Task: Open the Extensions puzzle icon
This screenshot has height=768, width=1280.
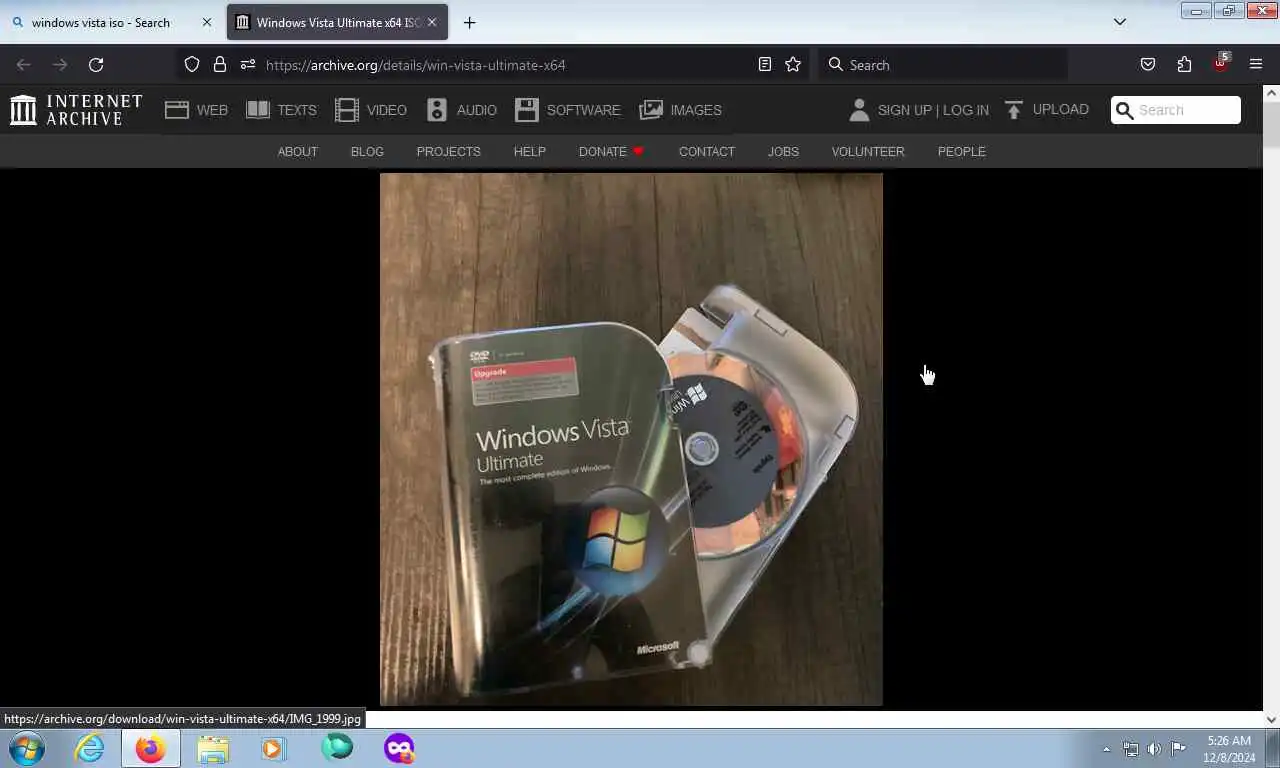Action: point(1184,65)
